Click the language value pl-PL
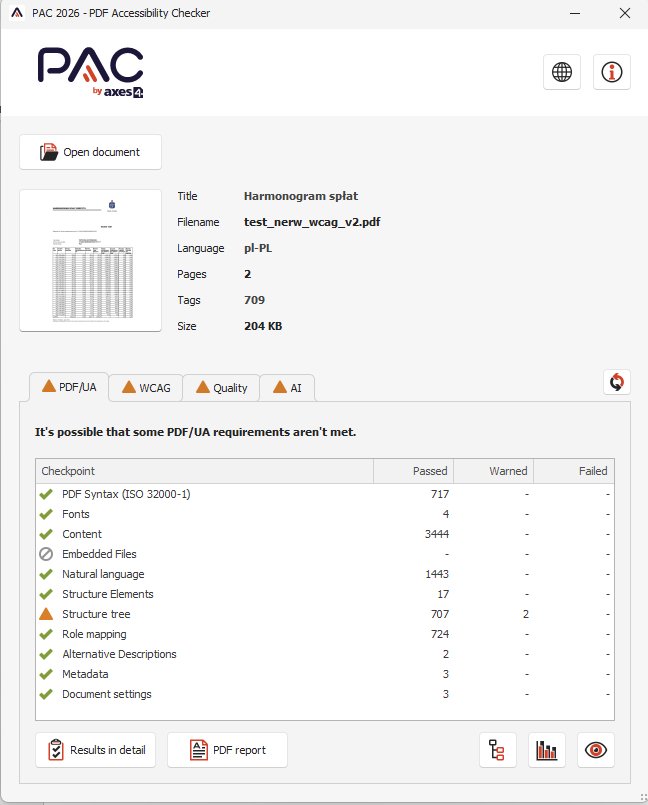Image resolution: width=648 pixels, height=805 pixels. pos(258,248)
